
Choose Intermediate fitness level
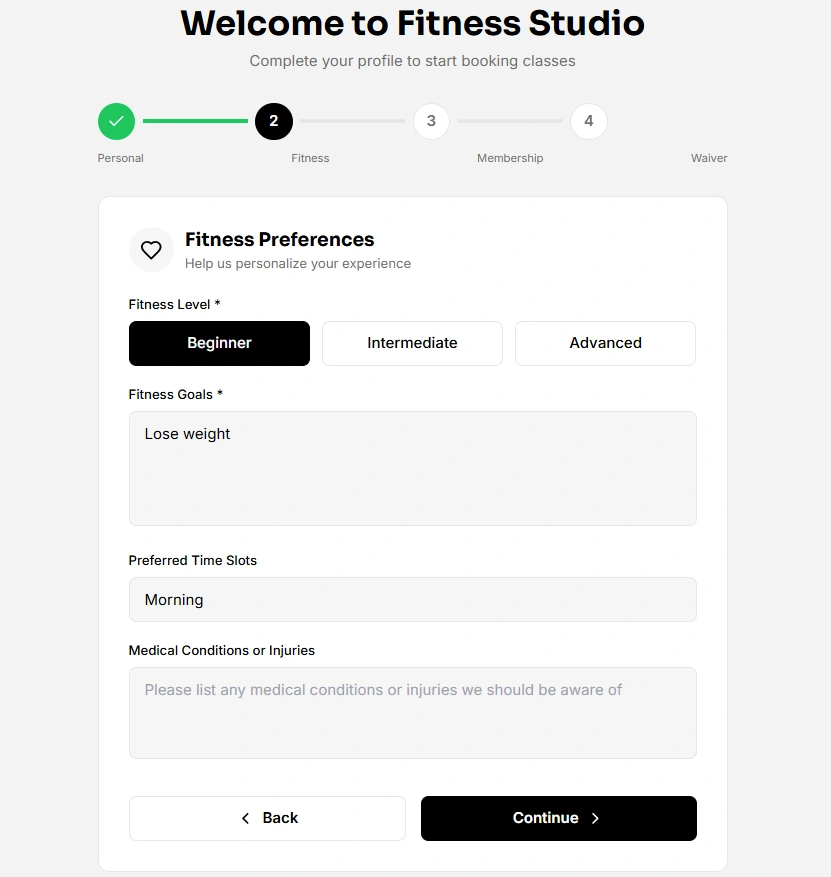click(412, 343)
